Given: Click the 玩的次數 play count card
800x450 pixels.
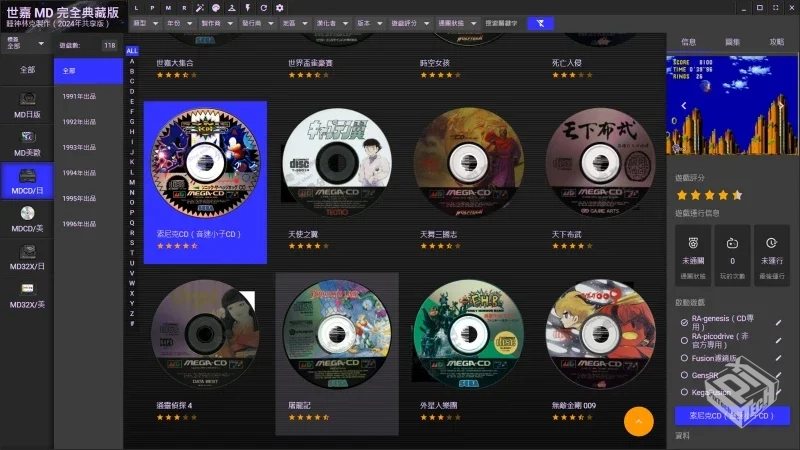Looking at the screenshot, I should tap(732, 255).
